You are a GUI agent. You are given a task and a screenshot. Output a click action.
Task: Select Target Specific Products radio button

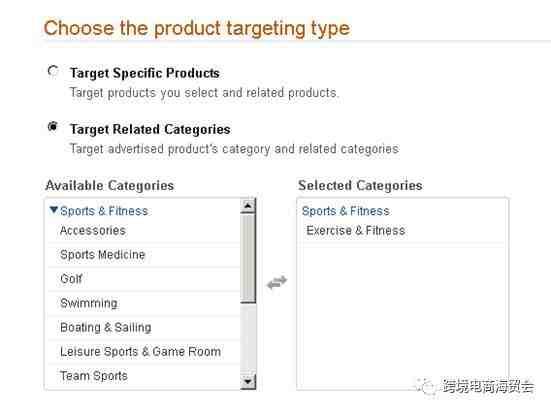tap(53, 71)
